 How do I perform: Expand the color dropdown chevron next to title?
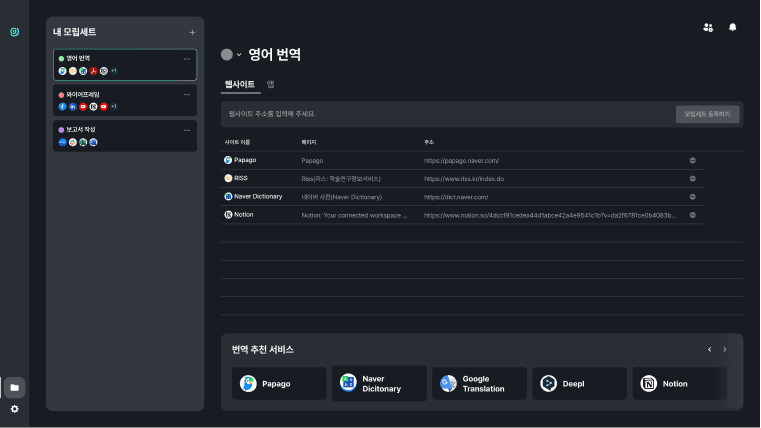coord(239,55)
